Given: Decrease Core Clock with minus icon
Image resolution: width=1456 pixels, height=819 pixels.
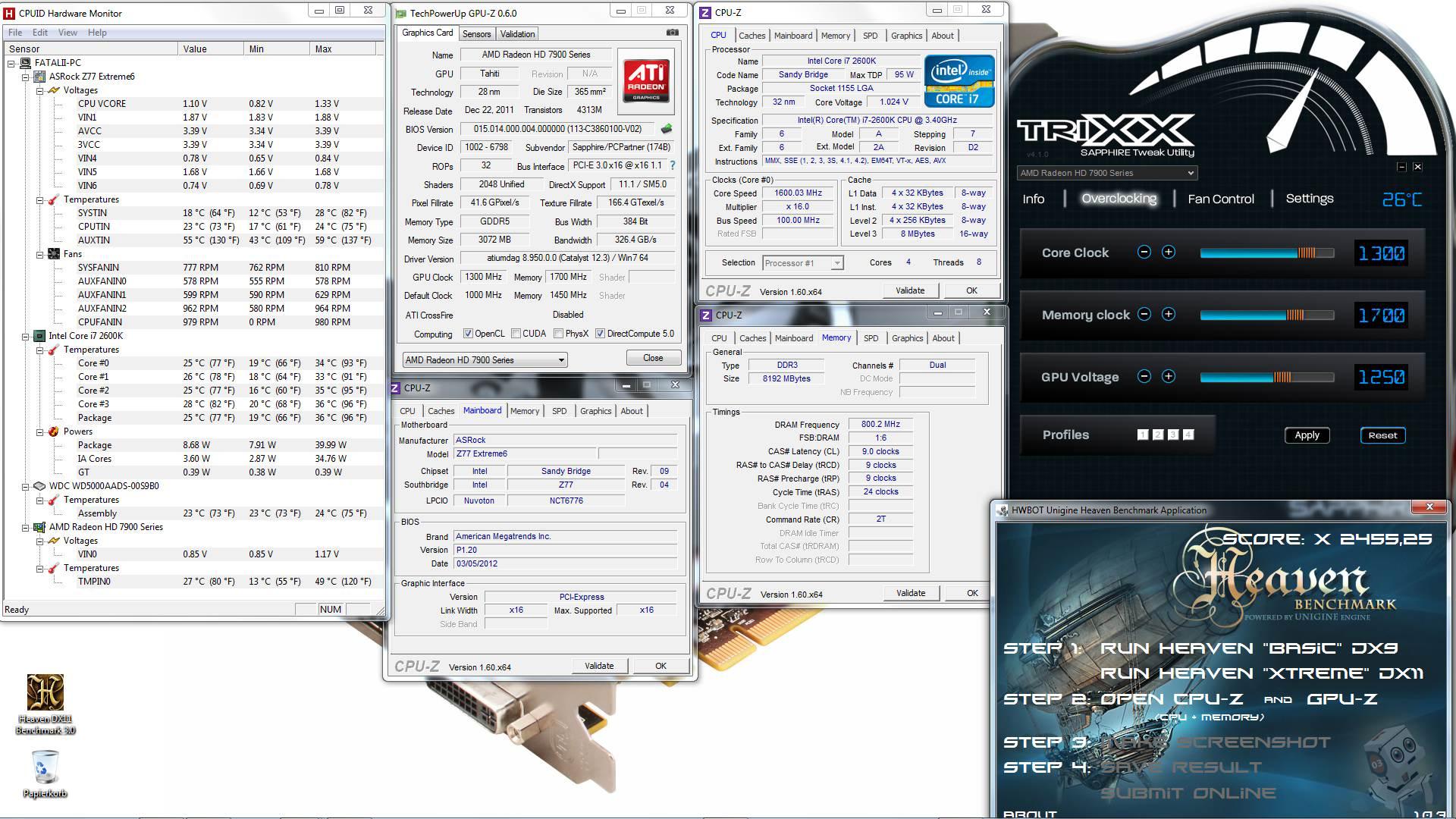Looking at the screenshot, I should tap(1144, 253).
